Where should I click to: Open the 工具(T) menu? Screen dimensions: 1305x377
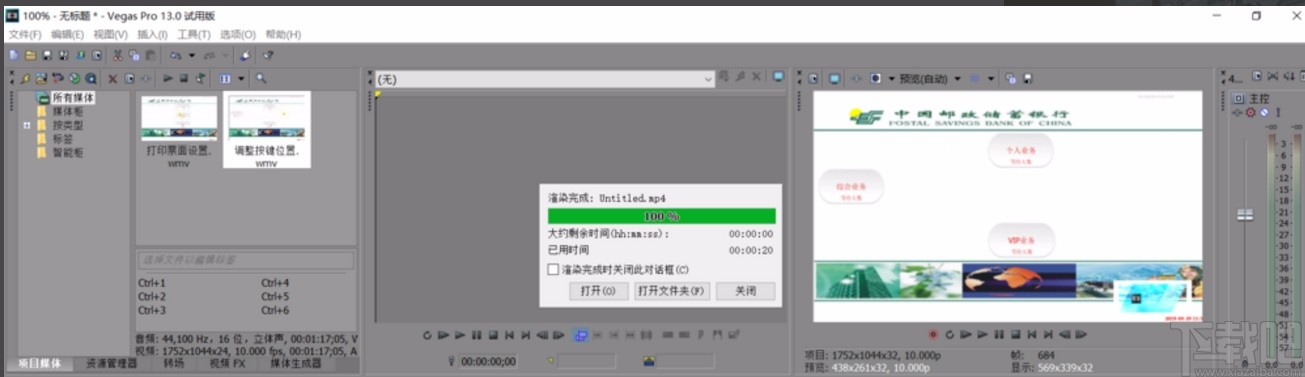tap(194, 35)
